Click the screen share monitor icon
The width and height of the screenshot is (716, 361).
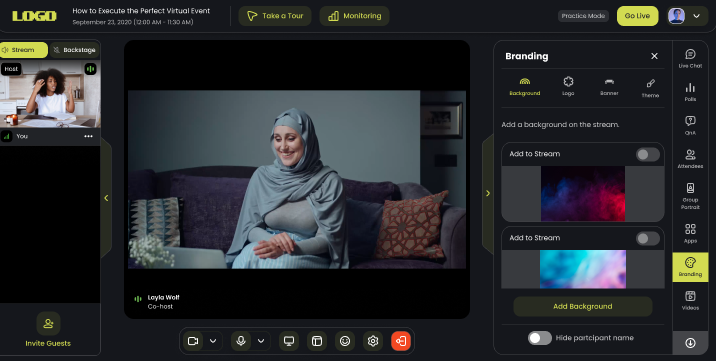pyautogui.click(x=289, y=341)
